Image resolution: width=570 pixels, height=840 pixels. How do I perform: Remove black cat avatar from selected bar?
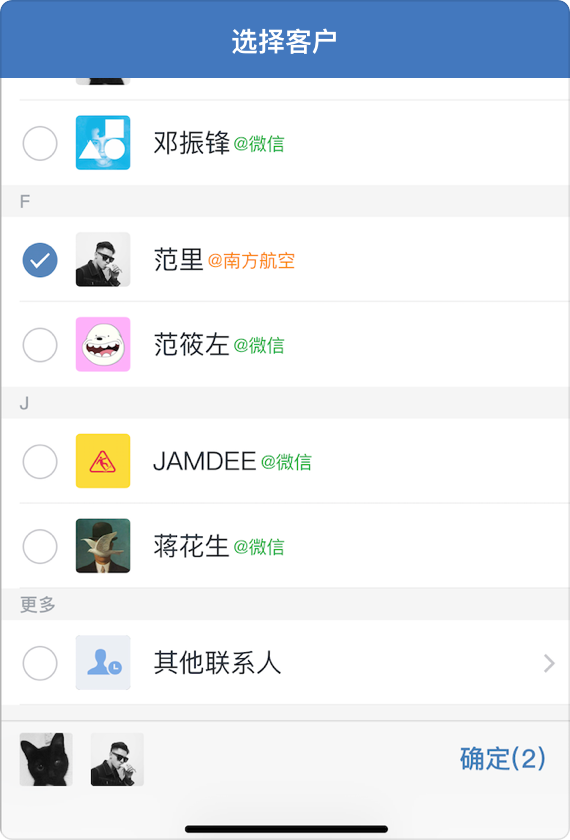(x=46, y=759)
